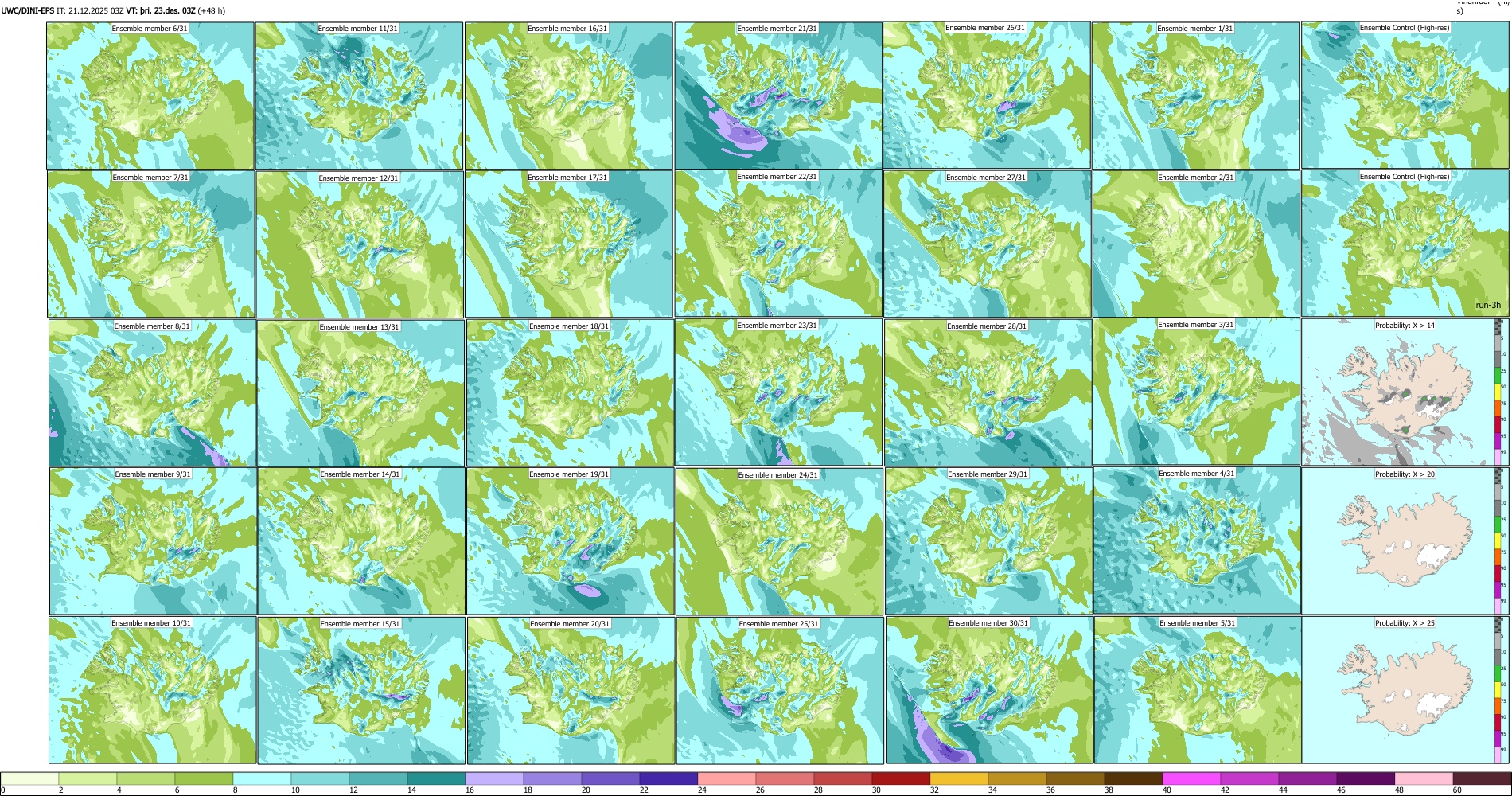Select the Ensemble member 4/31 wind map
The height and width of the screenshot is (796, 1512).
point(1198,540)
